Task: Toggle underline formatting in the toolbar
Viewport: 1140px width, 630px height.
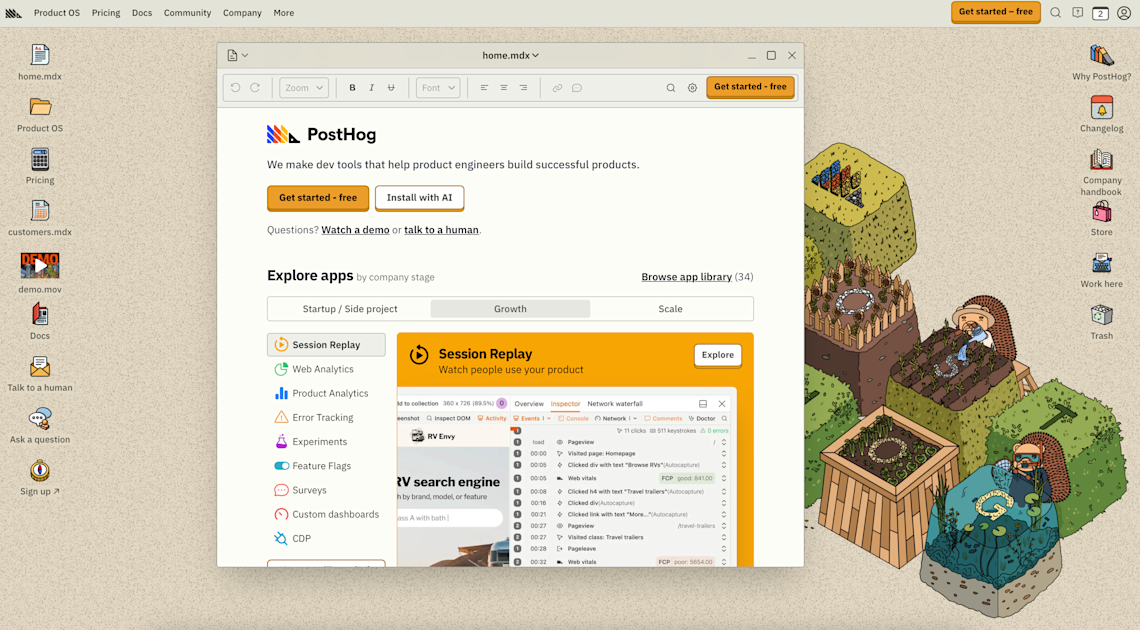Action: (391, 87)
